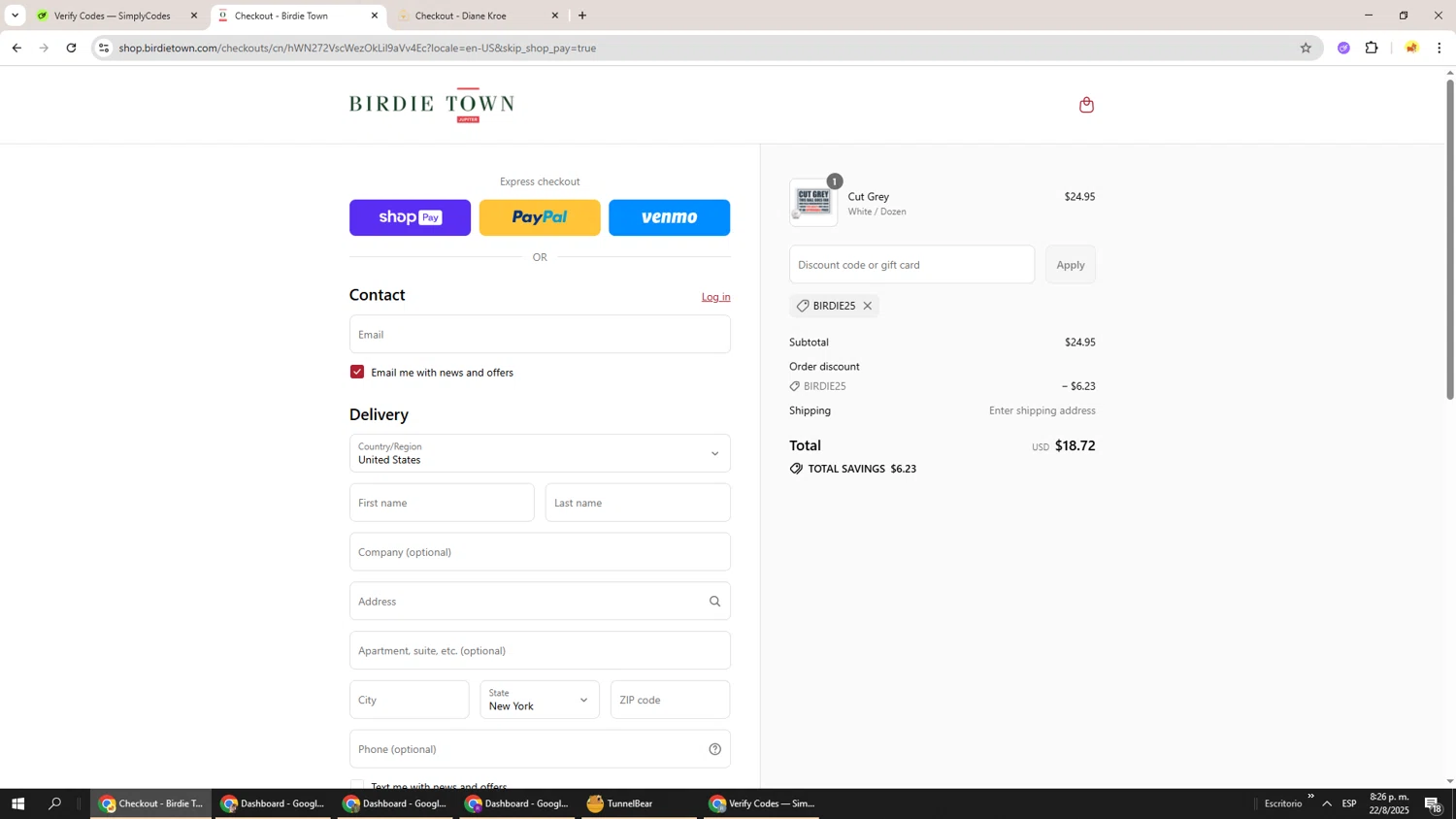This screenshot has height=819, width=1456.
Task: Focus the First name field
Action: pos(442,503)
